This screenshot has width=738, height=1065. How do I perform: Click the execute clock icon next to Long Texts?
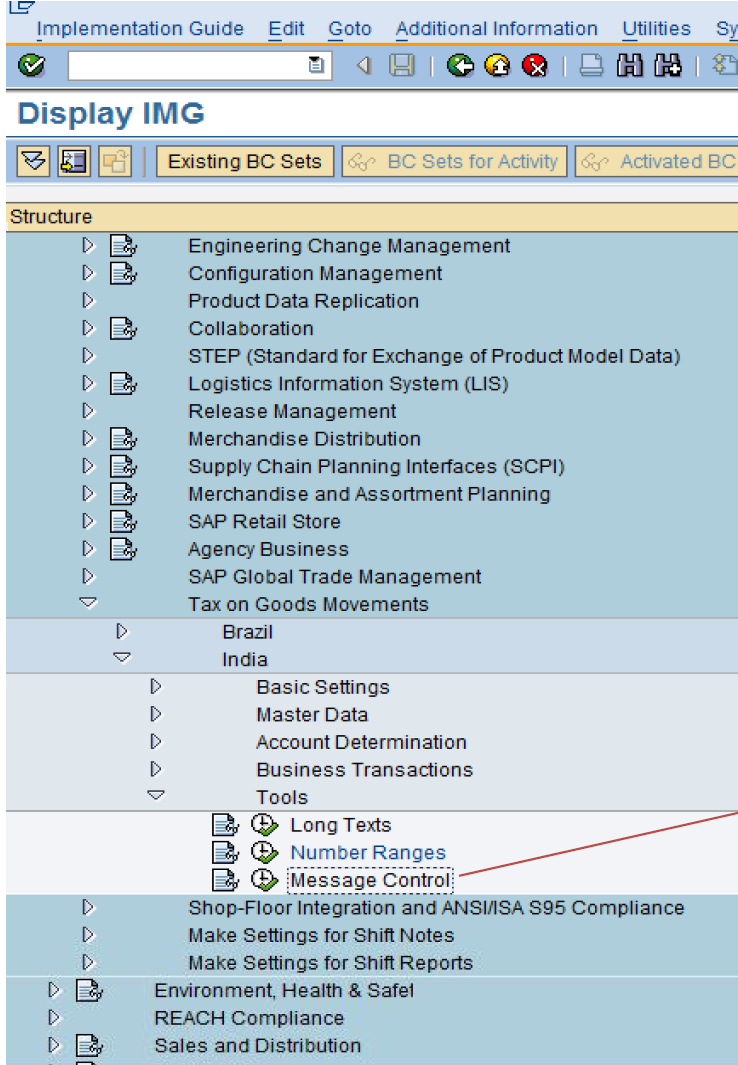coord(263,824)
